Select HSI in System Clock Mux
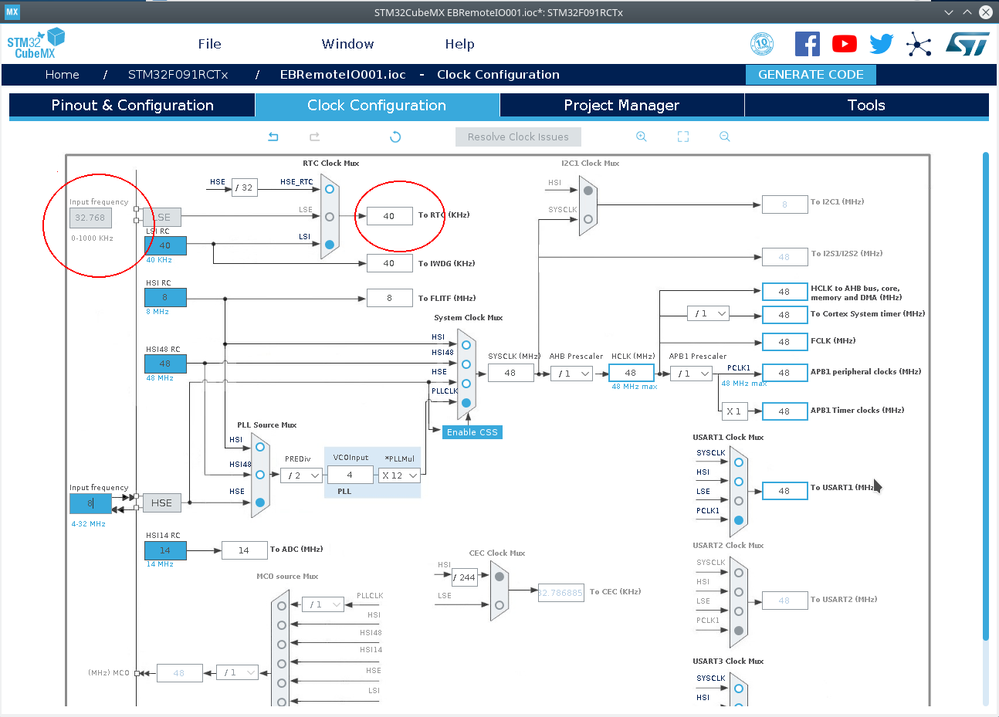999x717 pixels. (x=466, y=345)
